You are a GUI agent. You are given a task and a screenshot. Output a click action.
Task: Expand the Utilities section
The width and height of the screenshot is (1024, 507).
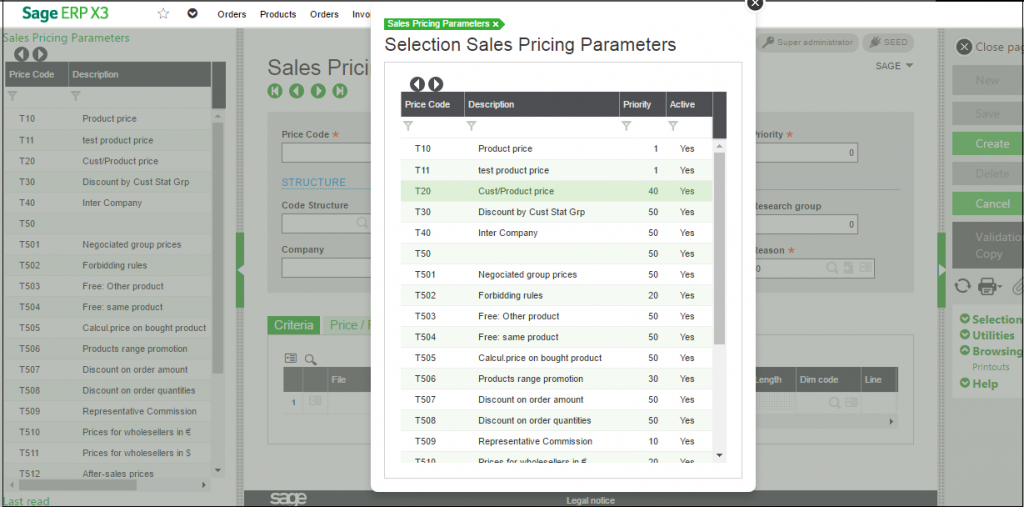click(x=987, y=335)
